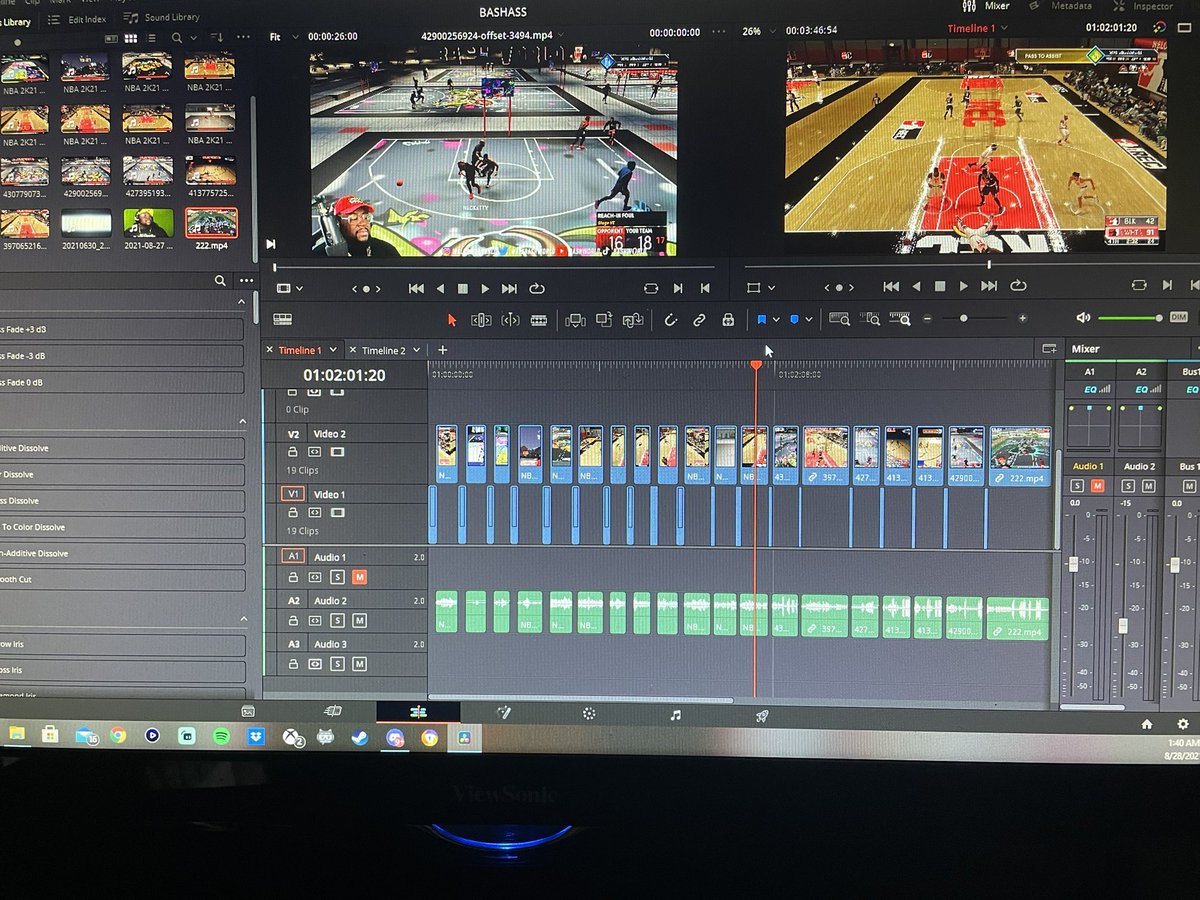Click the timeline zoom in plus button
Screen dimensions: 1200x900
click(1022, 318)
